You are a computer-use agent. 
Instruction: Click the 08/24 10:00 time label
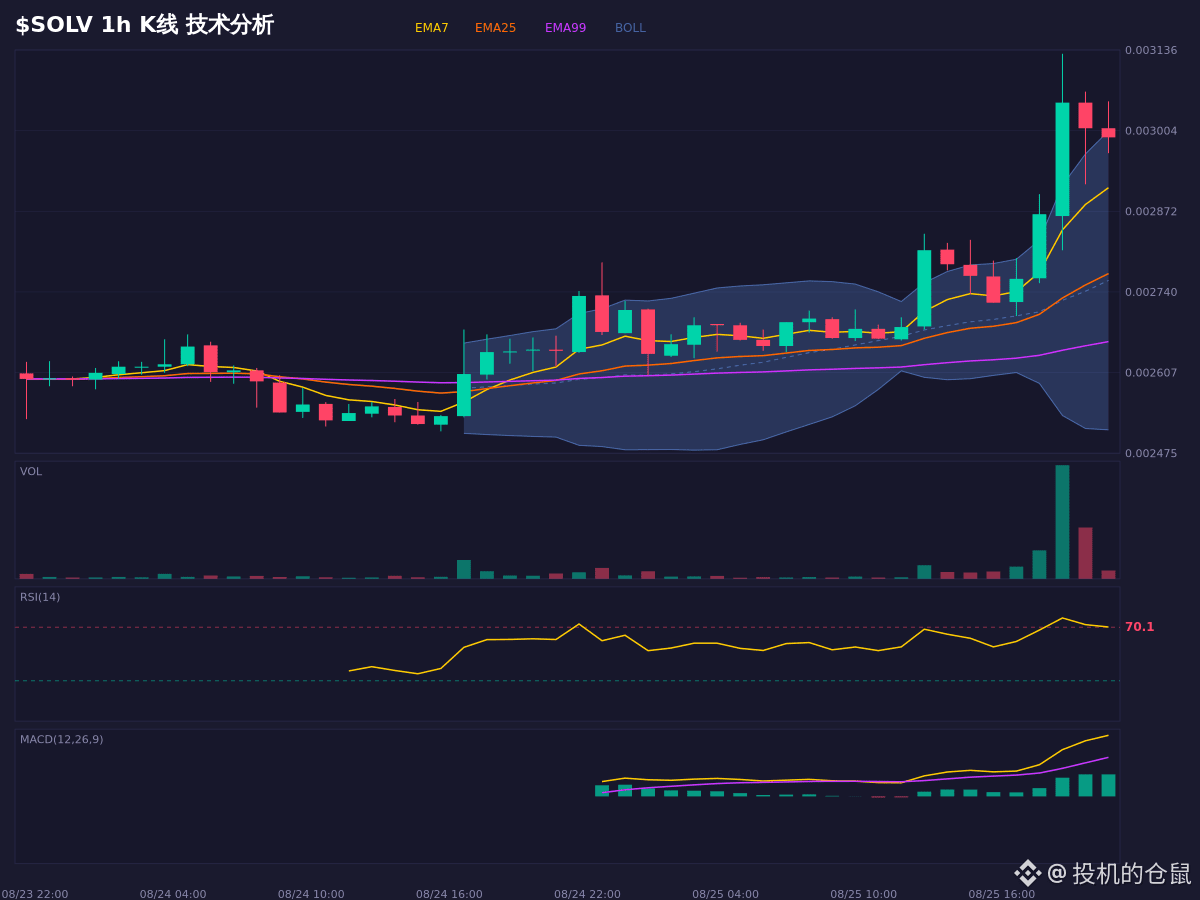(x=311, y=894)
